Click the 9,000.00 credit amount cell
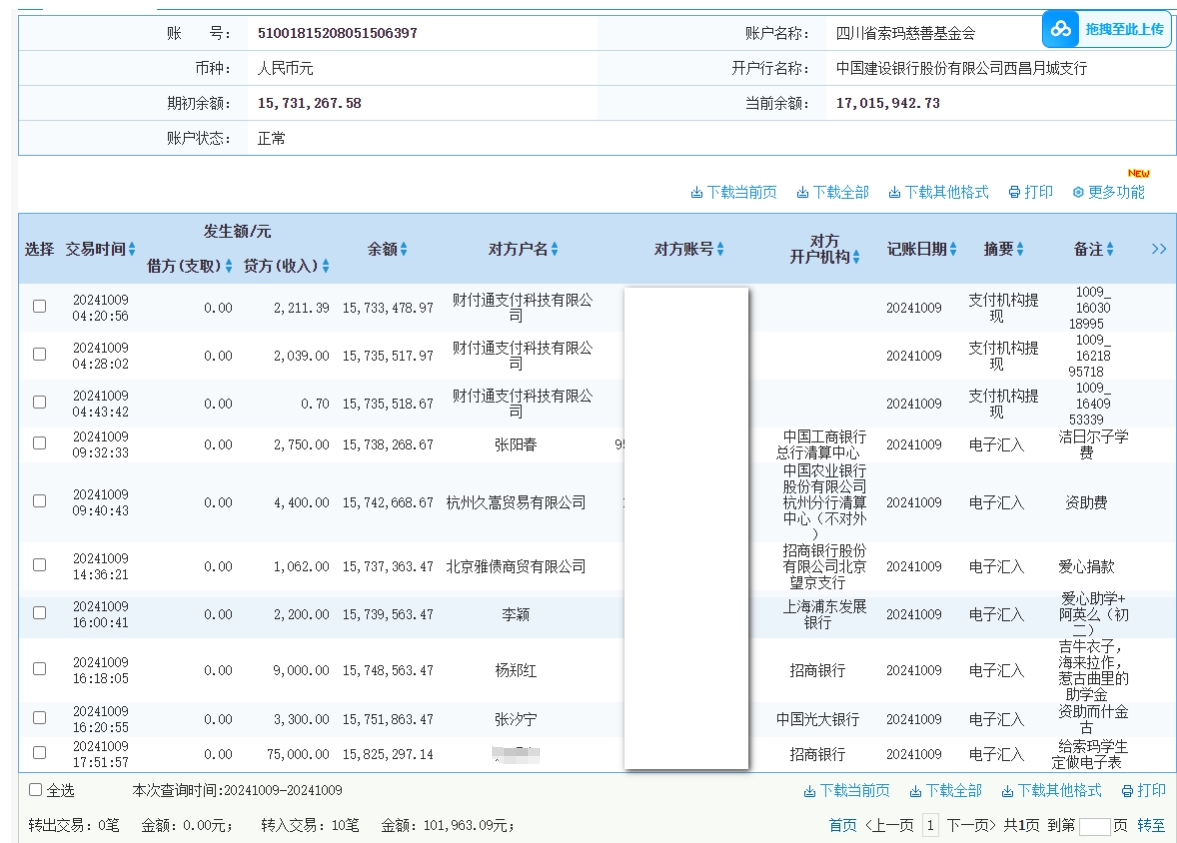 pos(301,670)
